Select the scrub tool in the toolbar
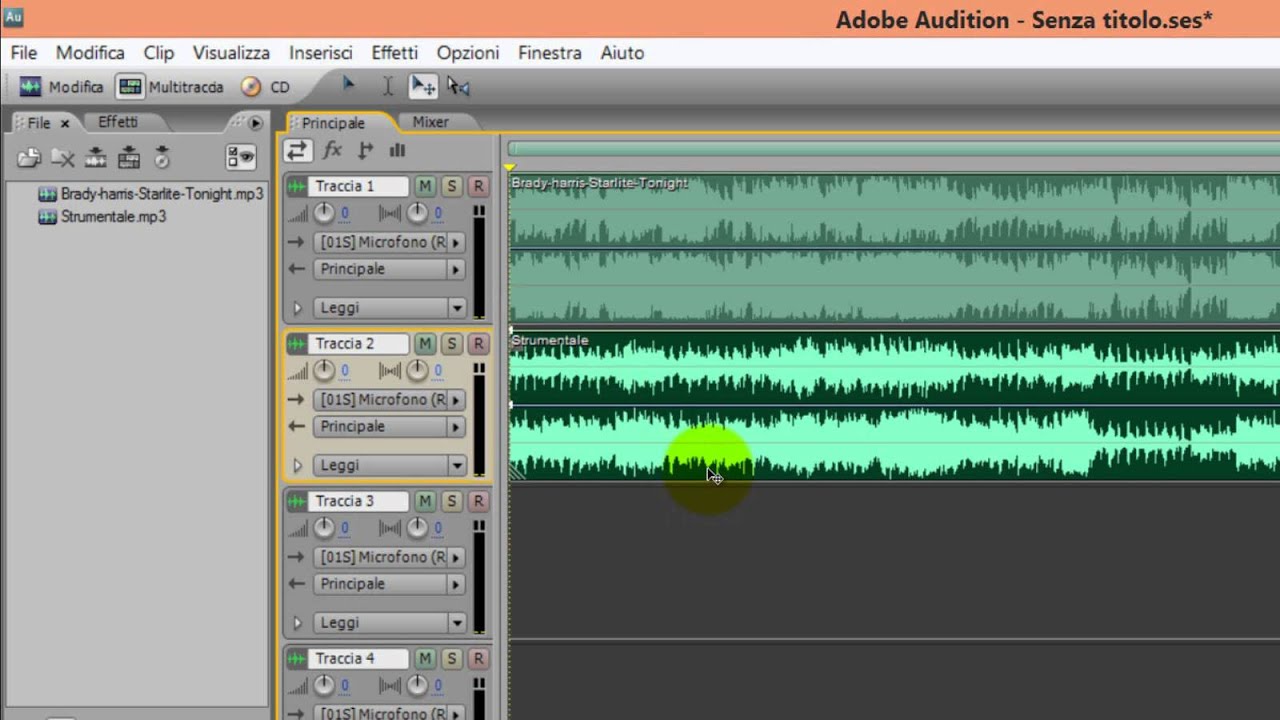Viewport: 1280px width, 720px height. (x=459, y=87)
